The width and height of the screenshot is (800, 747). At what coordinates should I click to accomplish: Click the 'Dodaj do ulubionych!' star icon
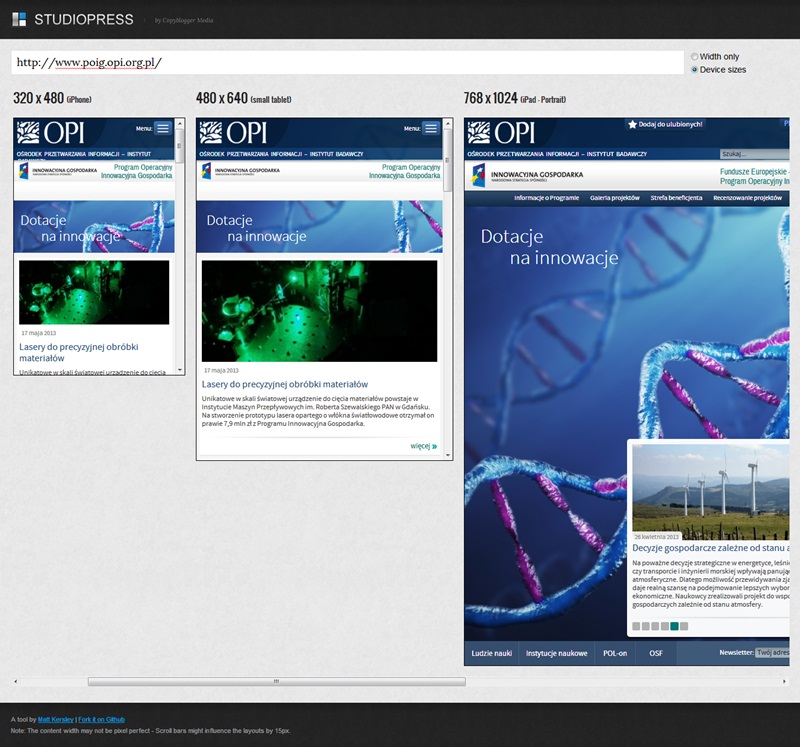coord(632,124)
